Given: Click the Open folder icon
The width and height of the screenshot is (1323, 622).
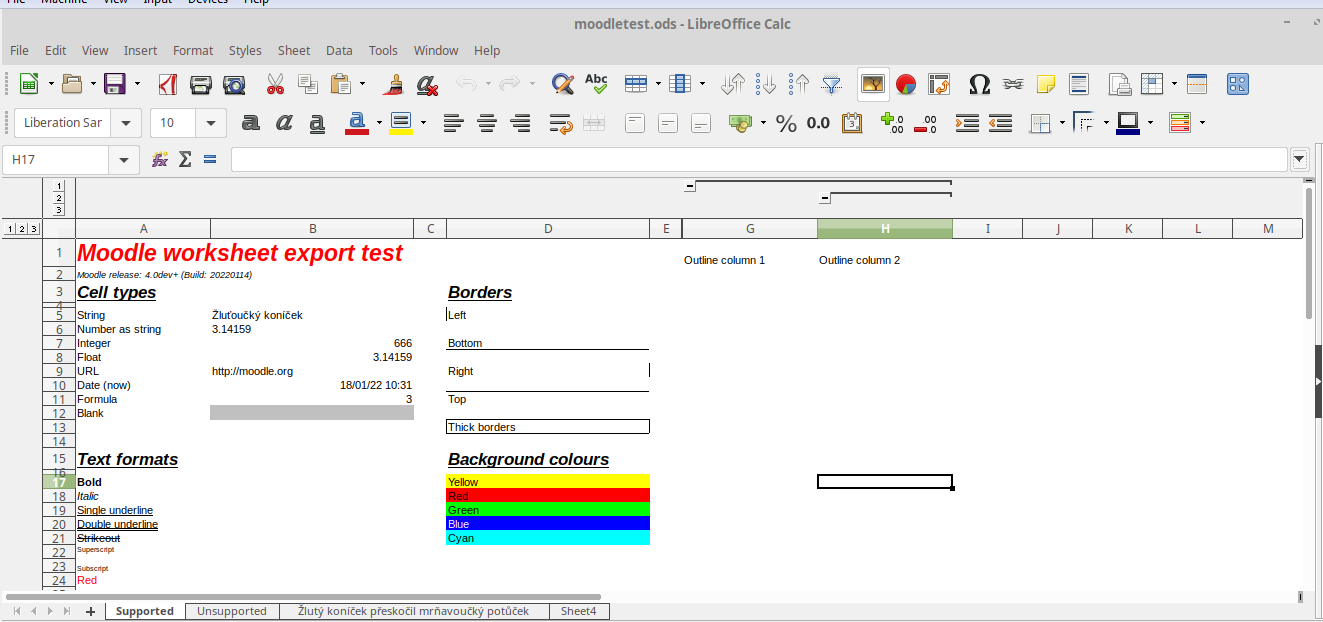Looking at the screenshot, I should (72, 84).
